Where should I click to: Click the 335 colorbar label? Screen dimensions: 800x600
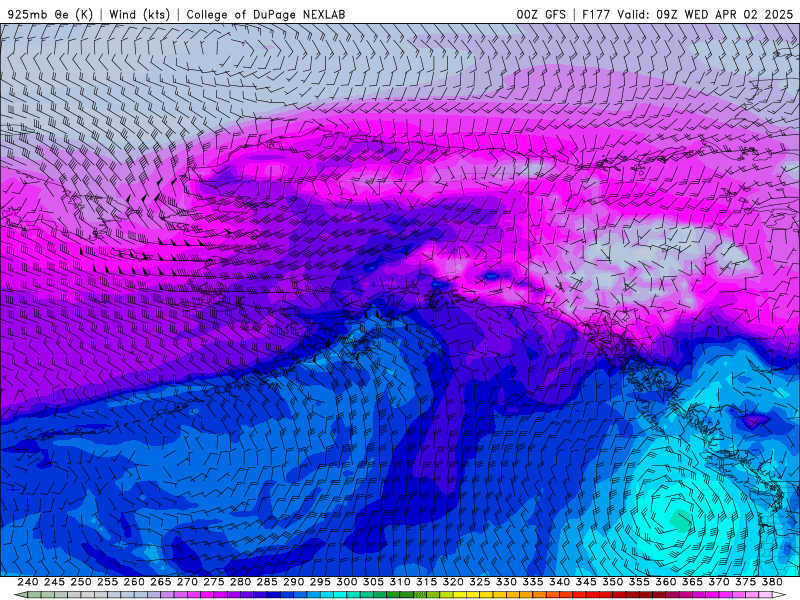point(533,582)
